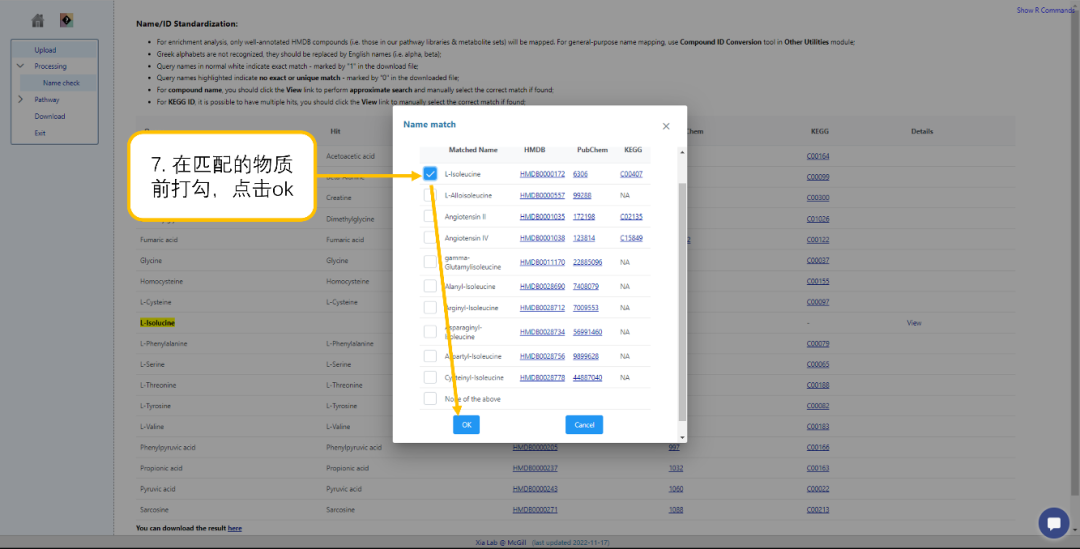Image resolution: width=1080 pixels, height=549 pixels.
Task: Close the Name match dialog
Action: (665, 126)
